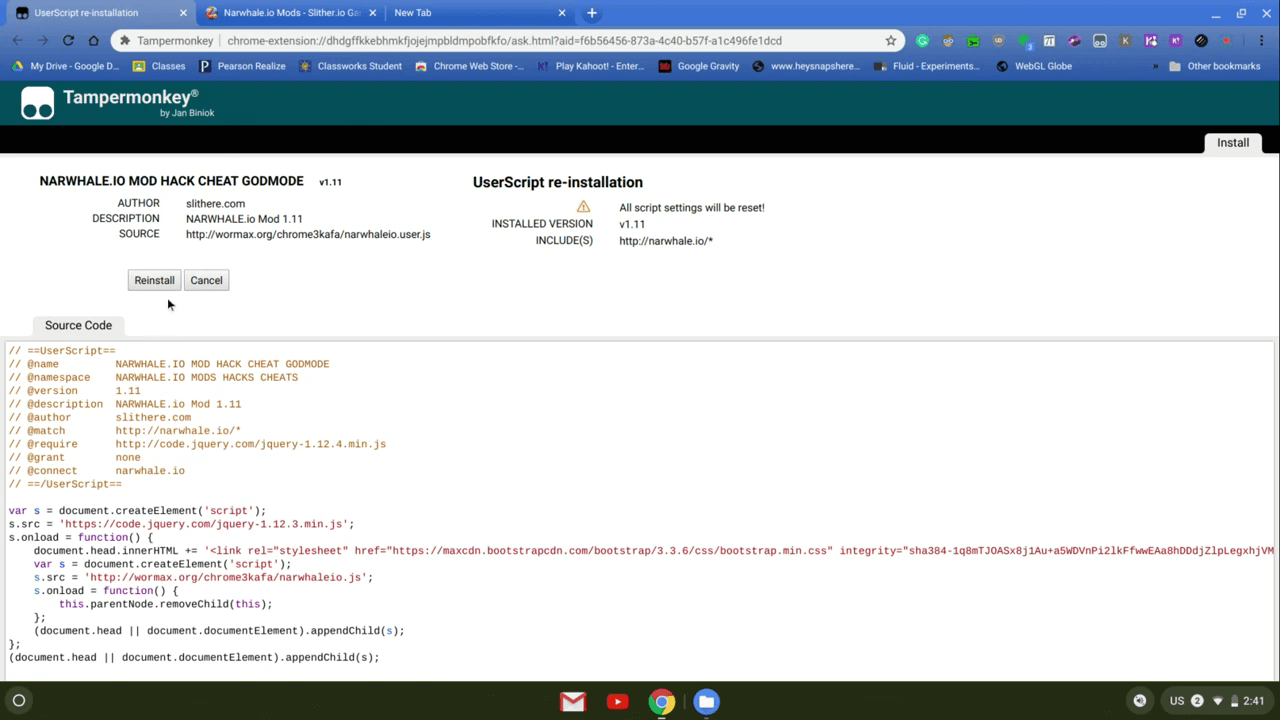Screen dimensions: 1280x720
Task: Go forward one page
Action: (x=42, y=41)
